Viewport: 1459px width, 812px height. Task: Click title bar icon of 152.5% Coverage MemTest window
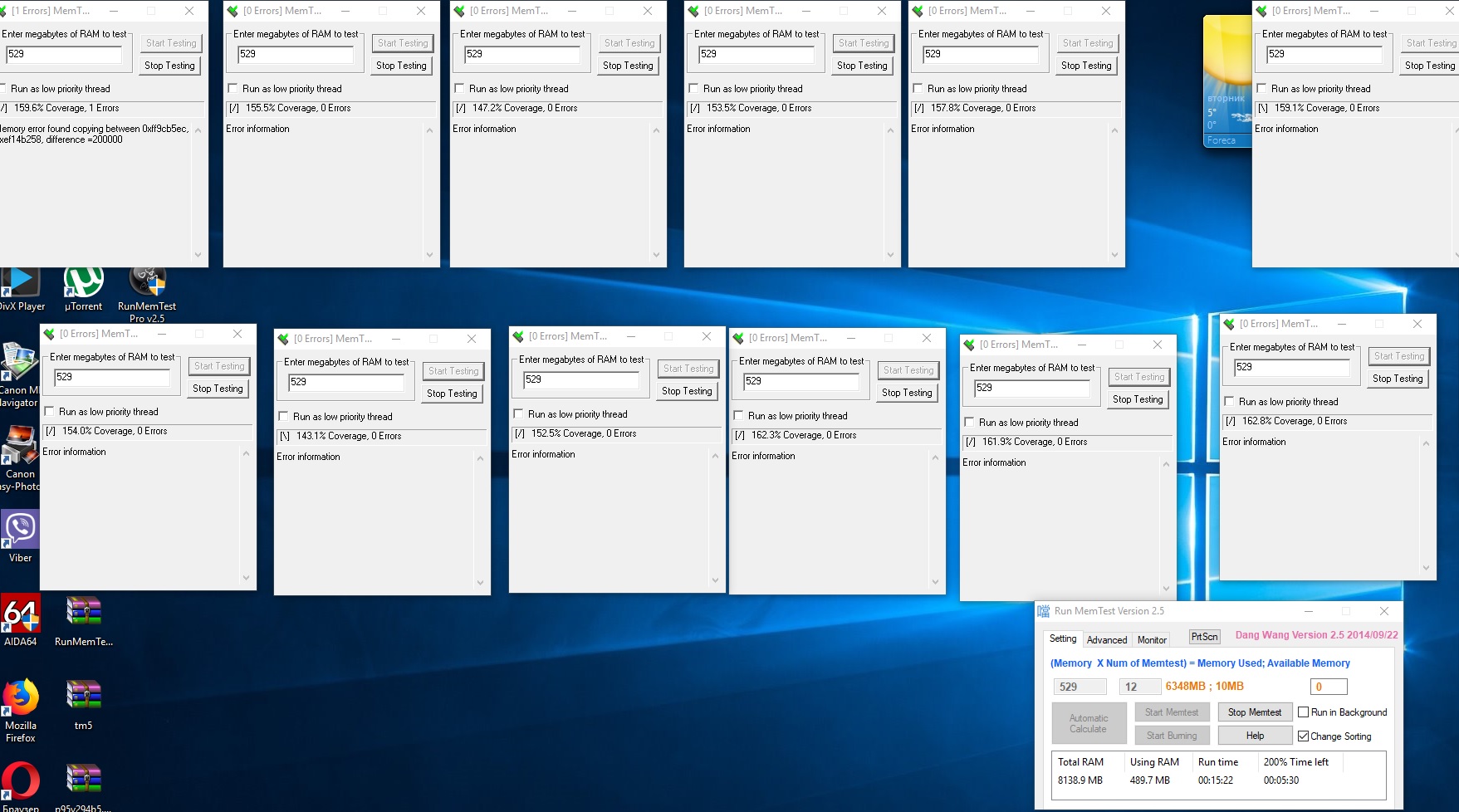[x=518, y=336]
